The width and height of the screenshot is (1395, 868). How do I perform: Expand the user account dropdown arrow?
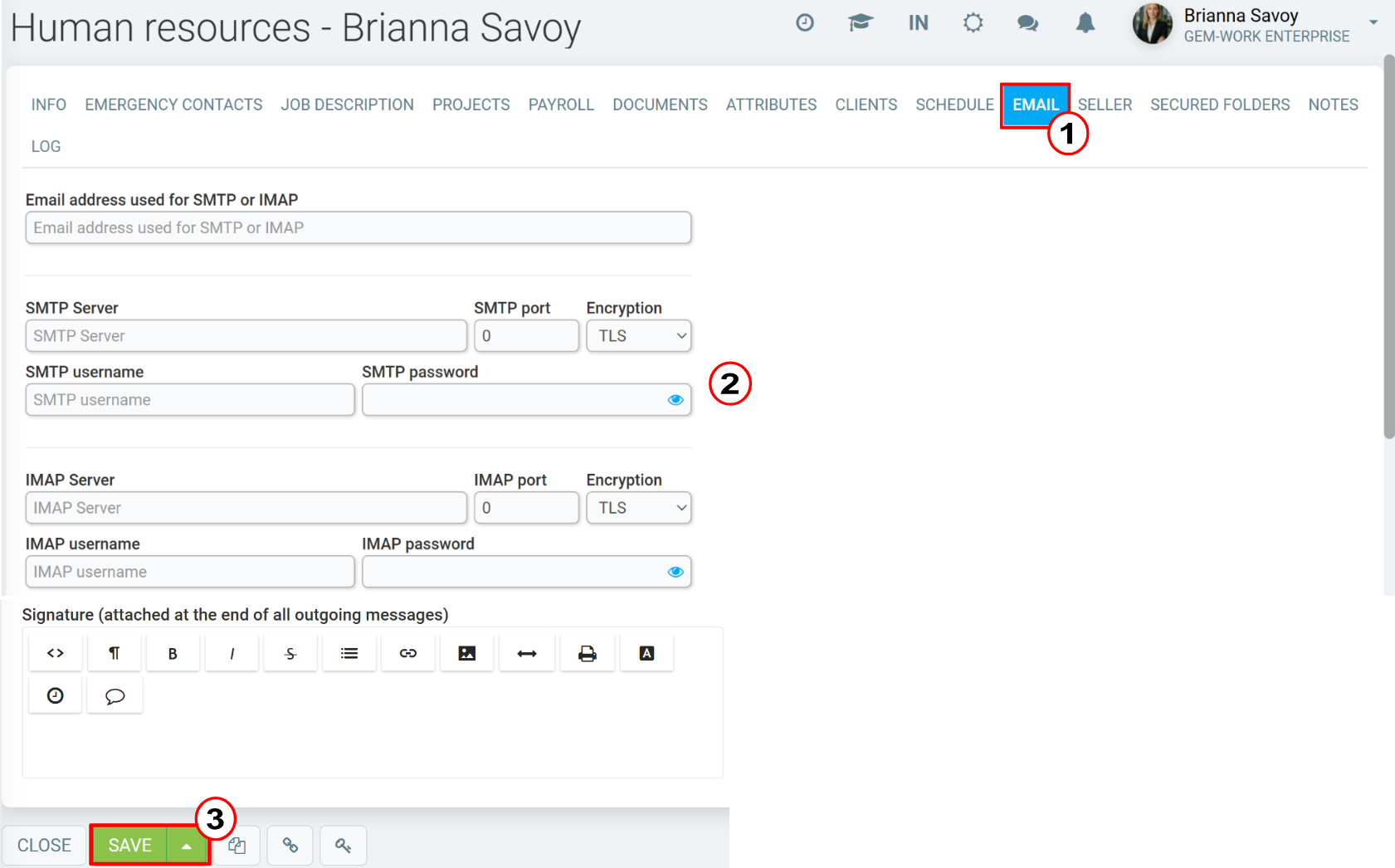(1373, 22)
